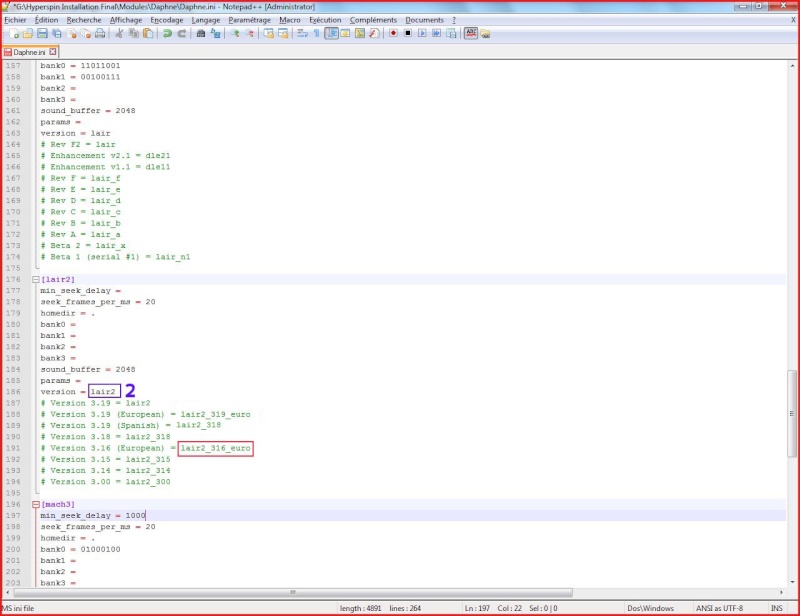Open the Paramétrage menu
This screenshot has height=616, width=800.
[x=249, y=20]
